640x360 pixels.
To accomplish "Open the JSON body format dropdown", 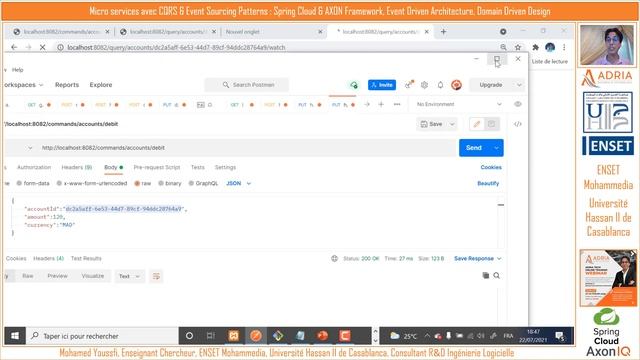I will tap(238, 183).
